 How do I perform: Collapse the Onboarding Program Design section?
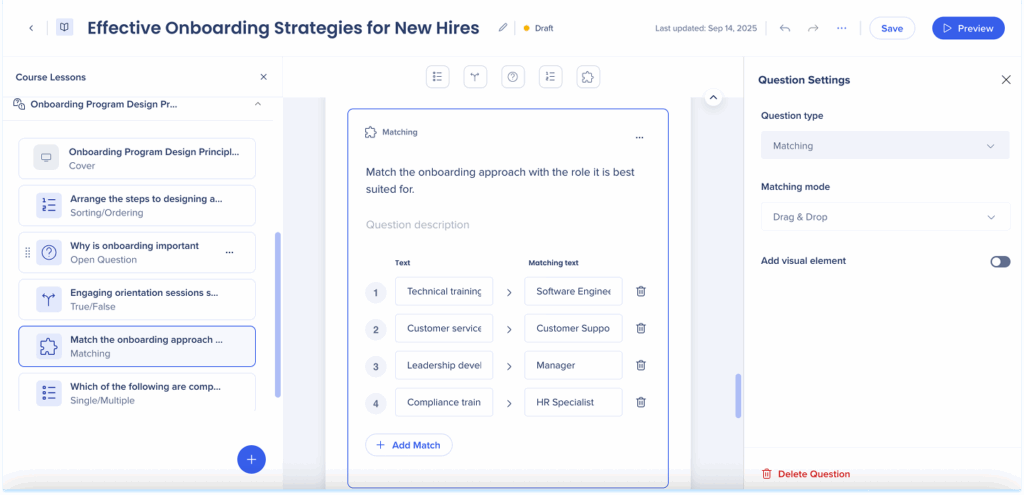(x=257, y=104)
